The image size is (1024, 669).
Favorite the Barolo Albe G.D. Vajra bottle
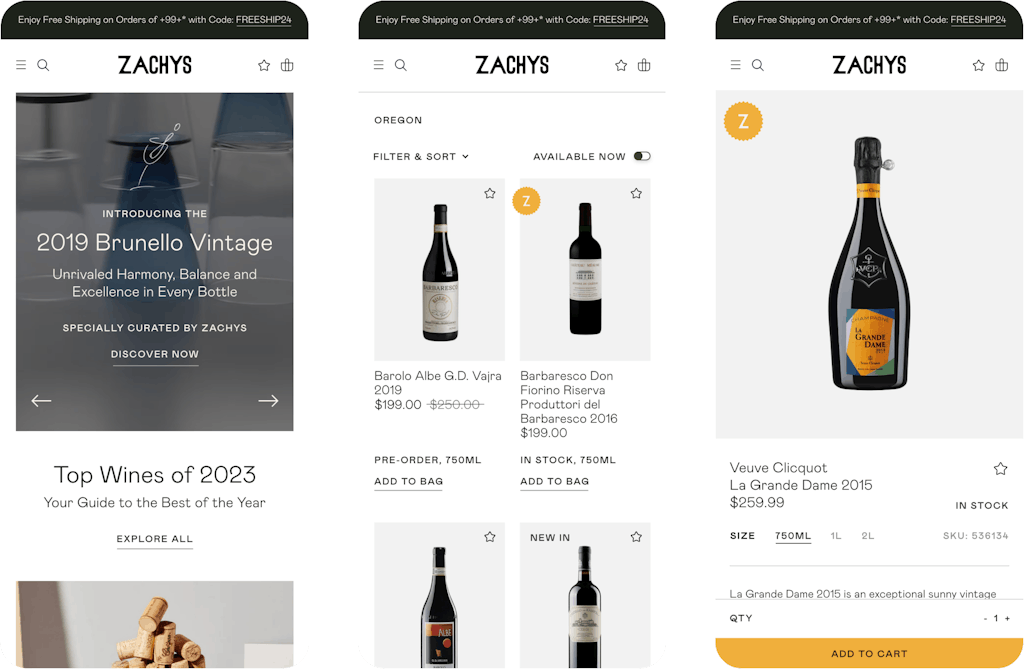(x=490, y=193)
